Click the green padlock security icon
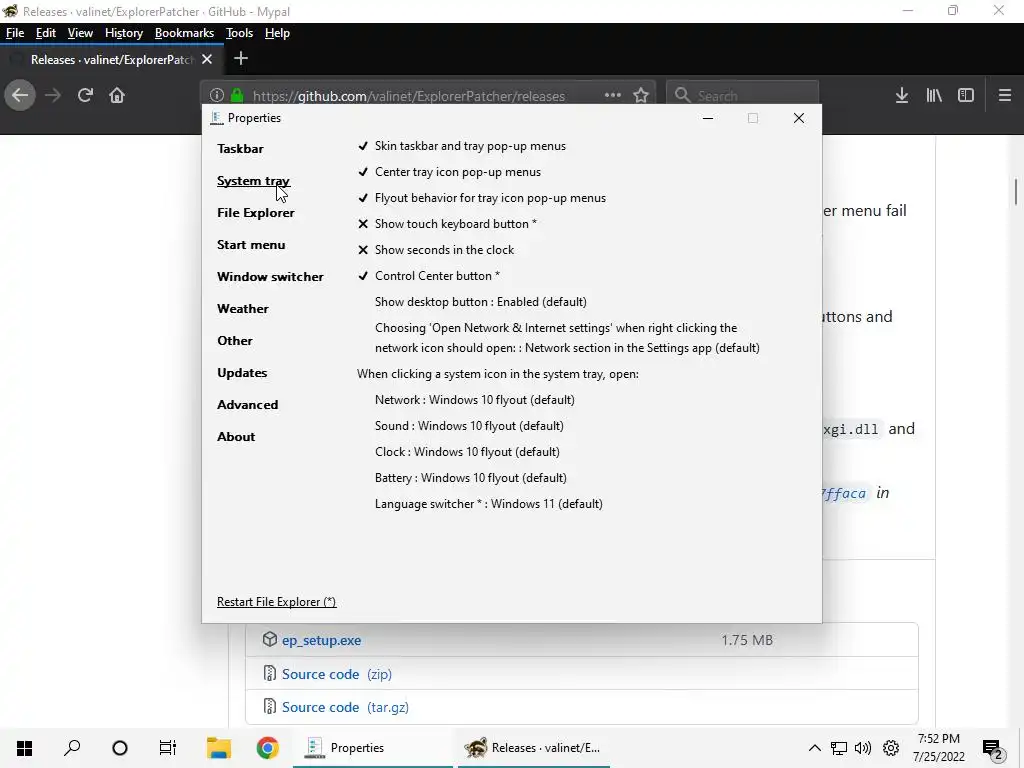Image resolution: width=1024 pixels, height=768 pixels. pos(237,95)
